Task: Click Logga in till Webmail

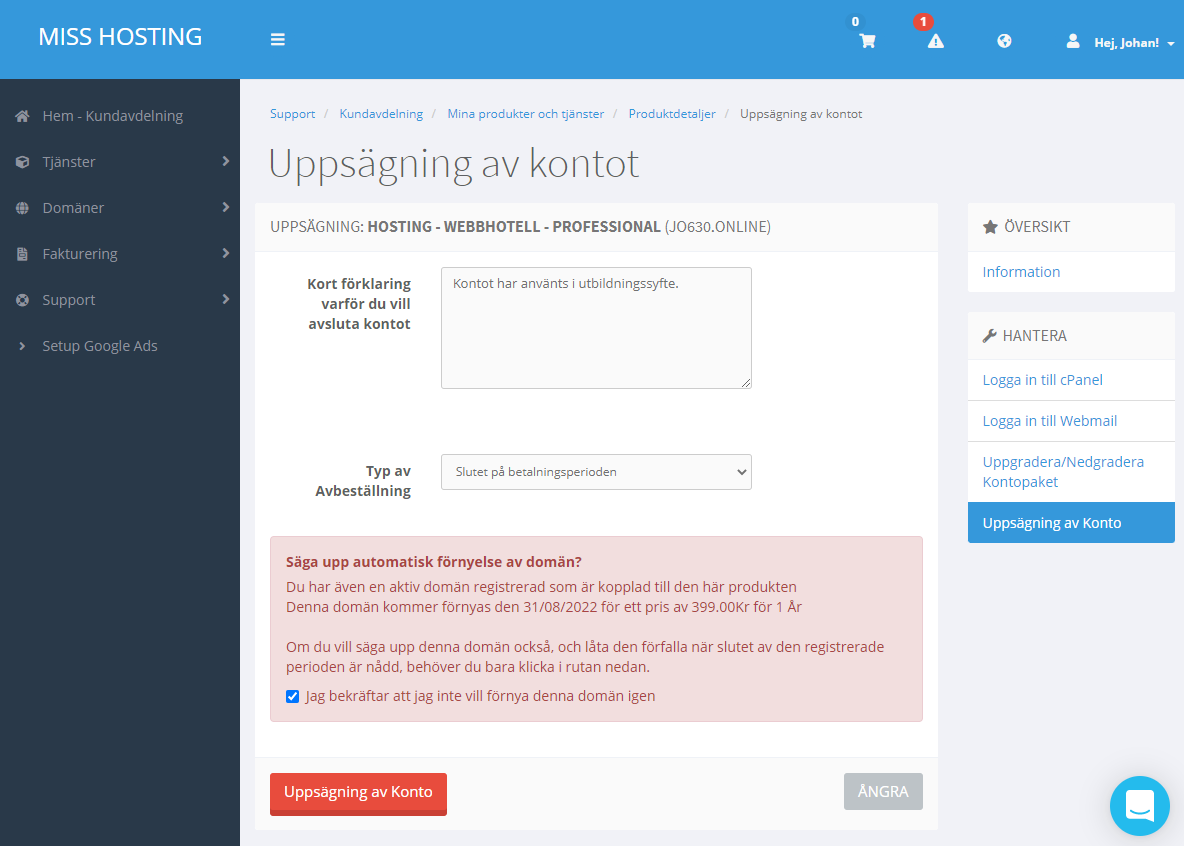Action: (x=1050, y=421)
